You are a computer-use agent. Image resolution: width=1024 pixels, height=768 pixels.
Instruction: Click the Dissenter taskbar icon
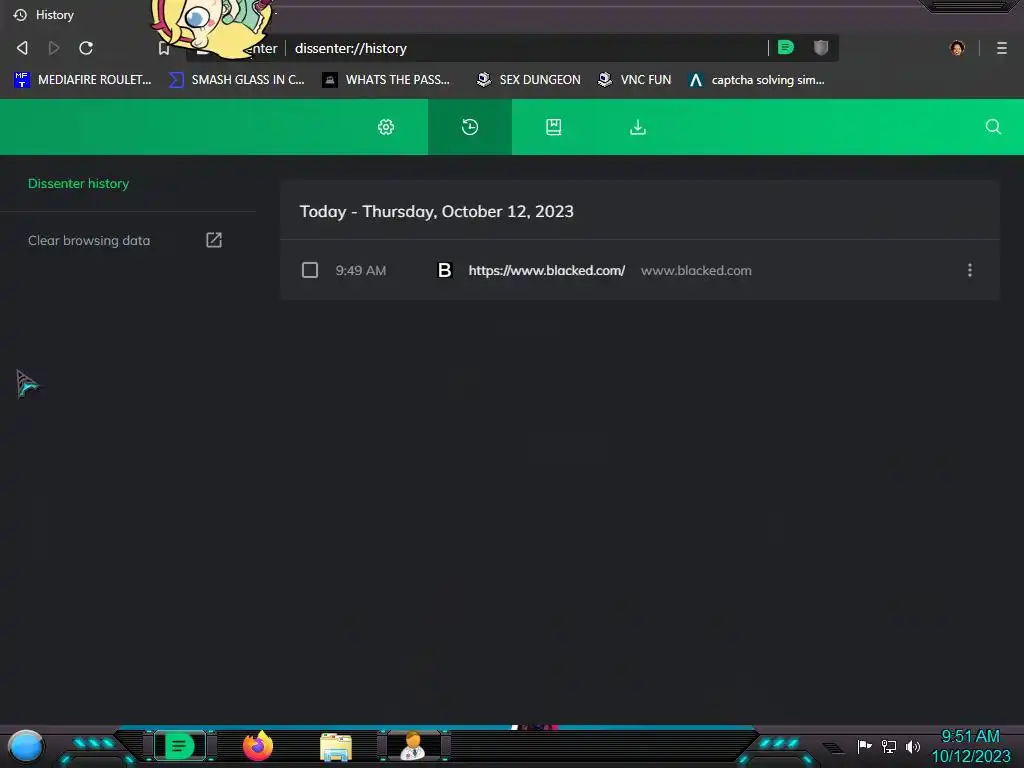179,746
